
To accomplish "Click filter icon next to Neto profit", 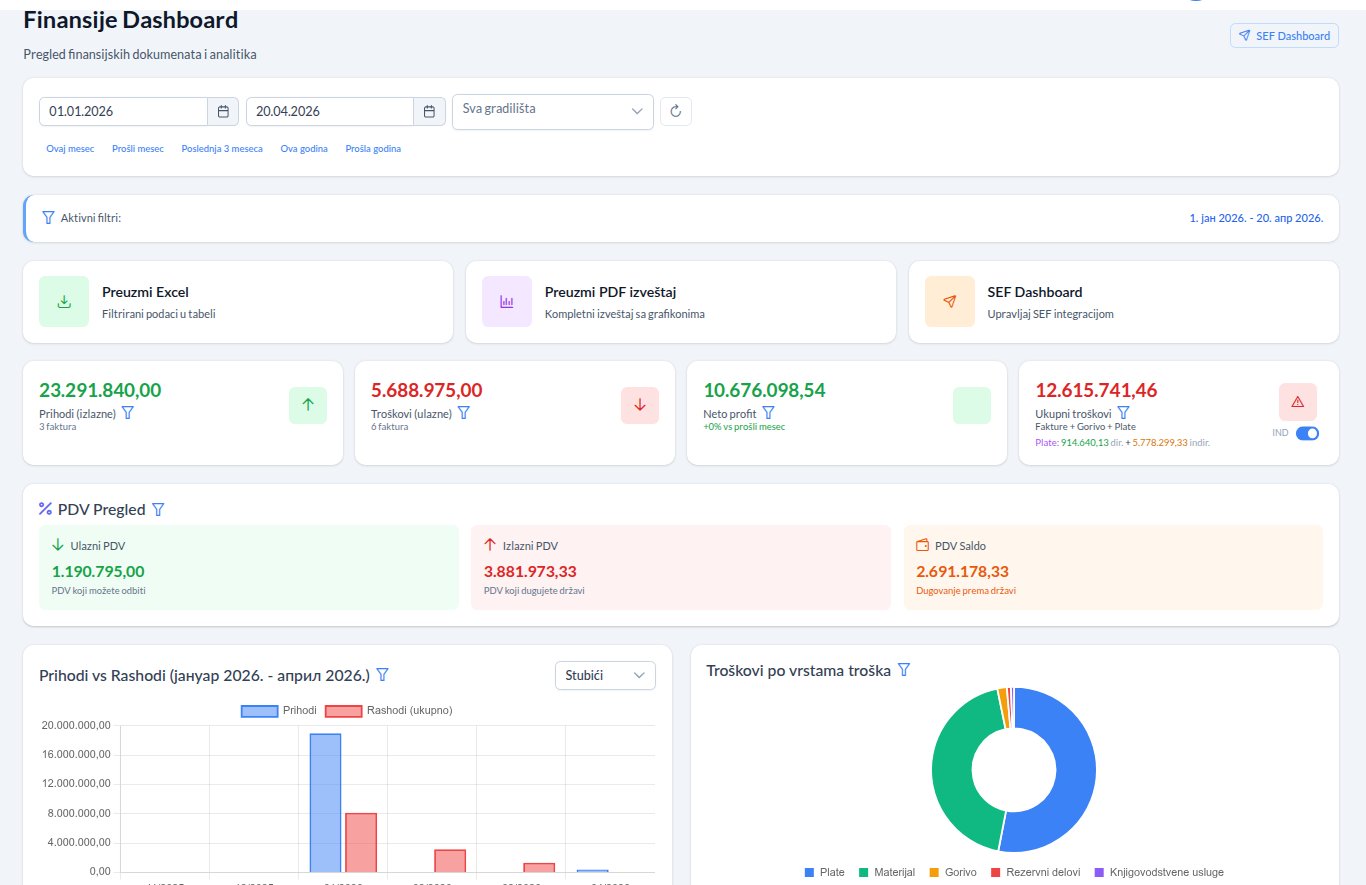I will coord(768,412).
